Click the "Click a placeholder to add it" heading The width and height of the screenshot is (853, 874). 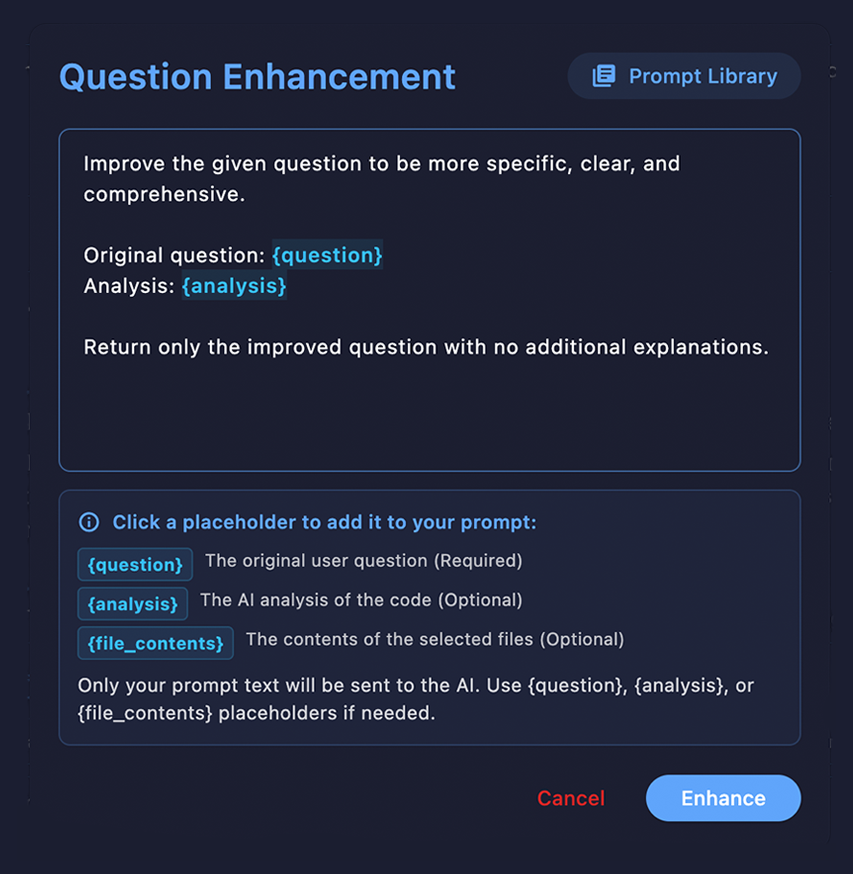(324, 522)
